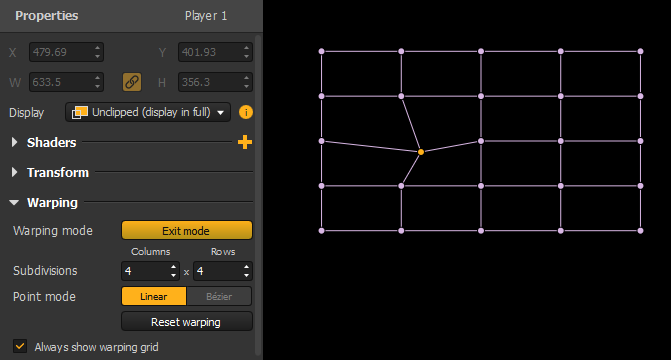671x360 pixels.
Task: Select the orange highlighted warp point
Action: tap(421, 152)
